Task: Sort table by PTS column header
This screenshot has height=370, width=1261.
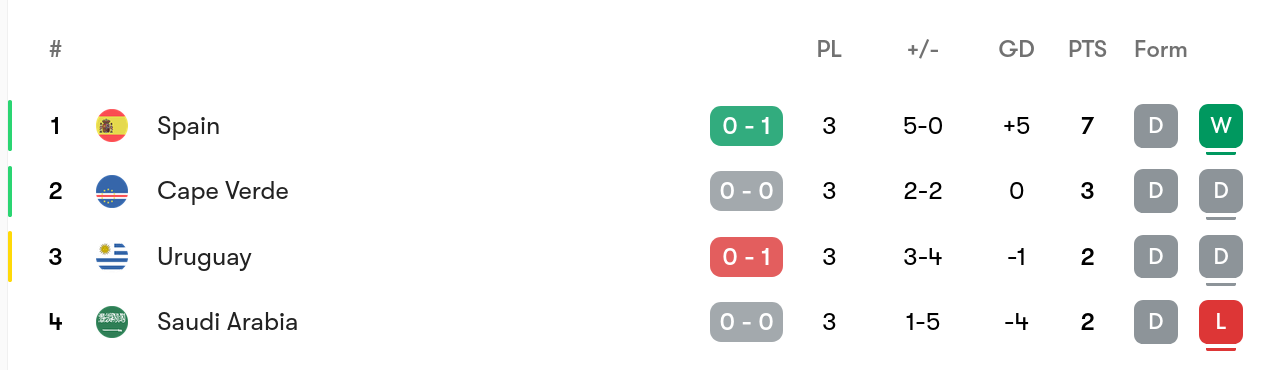Action: click(x=1087, y=49)
